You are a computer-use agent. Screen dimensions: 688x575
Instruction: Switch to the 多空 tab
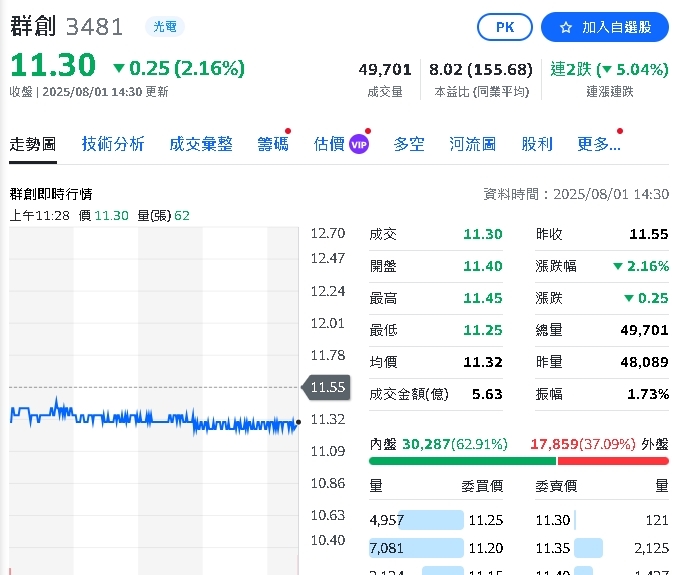tap(409, 144)
